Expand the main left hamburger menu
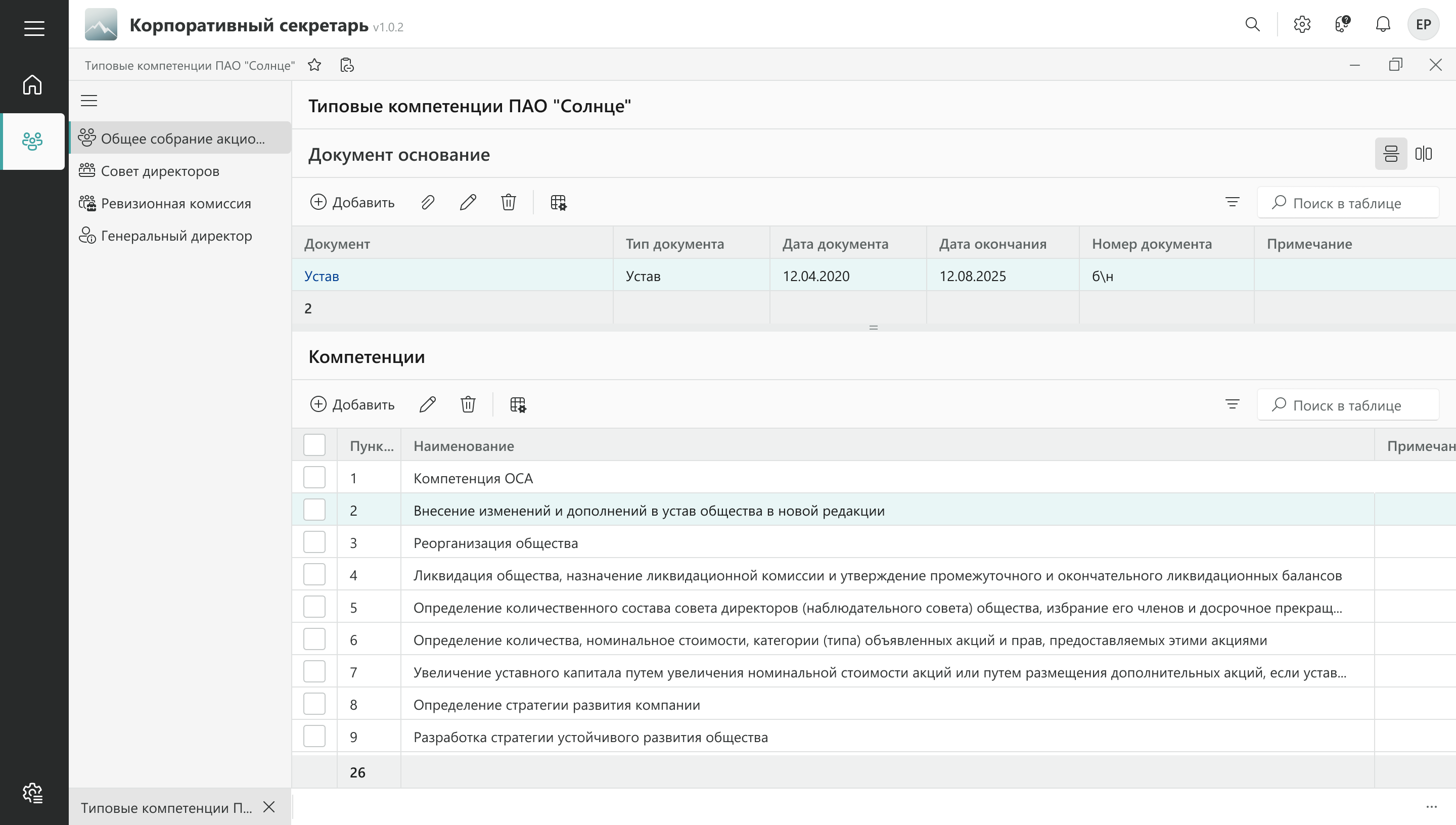Screen dimensions: 1456x825 point(34,28)
